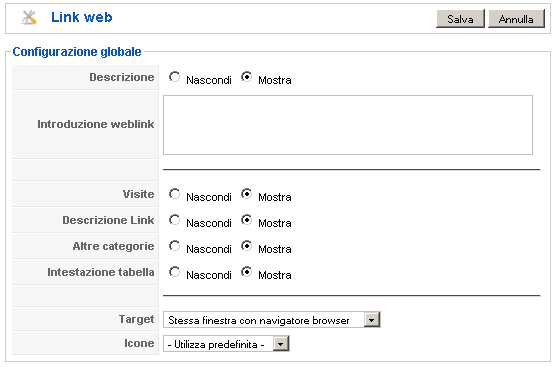Click the Link web tools icon
The width and height of the screenshot is (556, 367).
[x=29, y=17]
